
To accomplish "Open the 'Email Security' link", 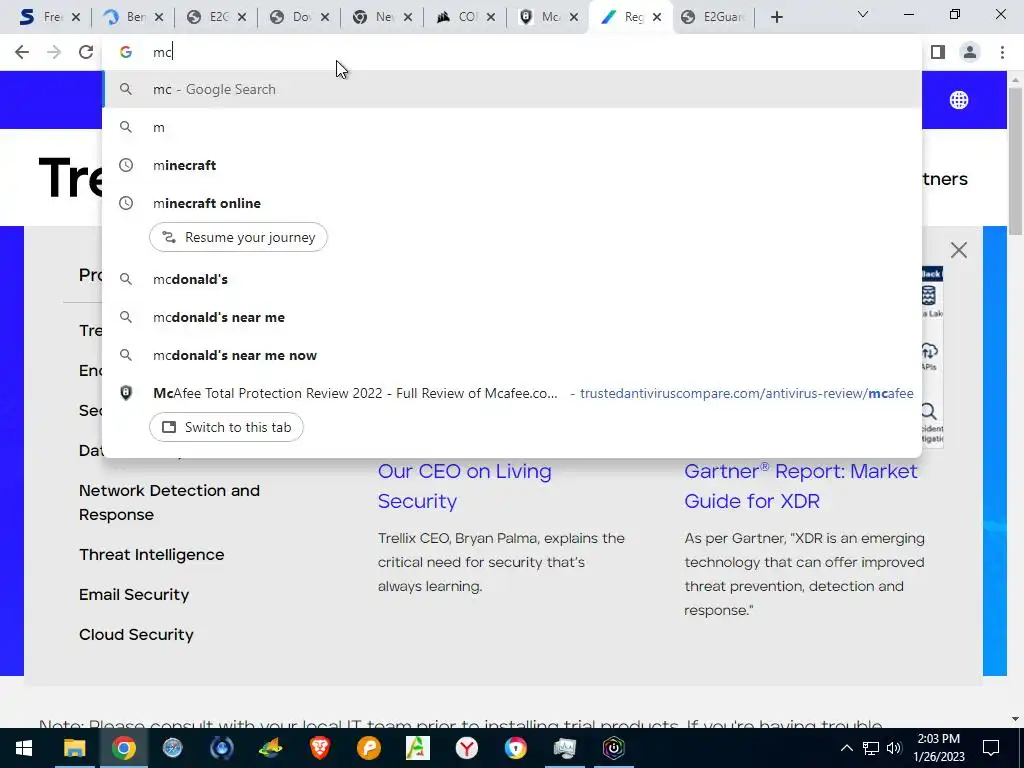I will [x=134, y=594].
